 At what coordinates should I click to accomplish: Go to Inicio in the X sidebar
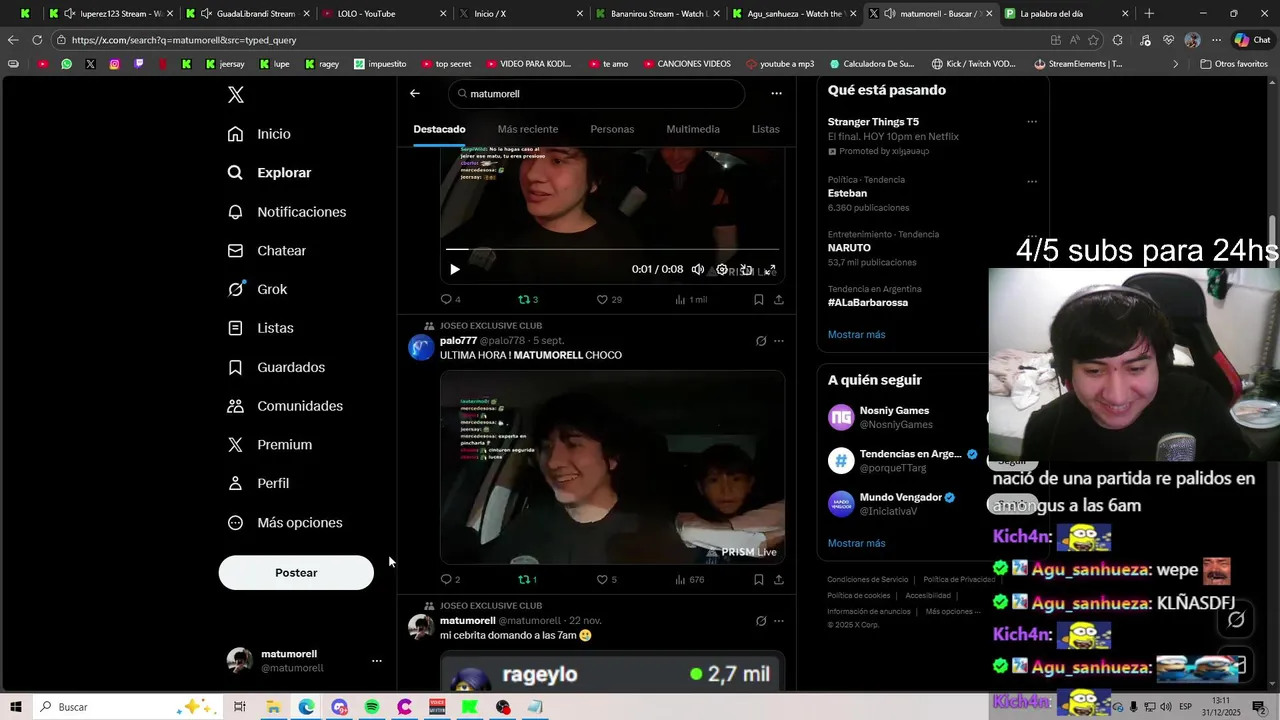tap(259, 134)
